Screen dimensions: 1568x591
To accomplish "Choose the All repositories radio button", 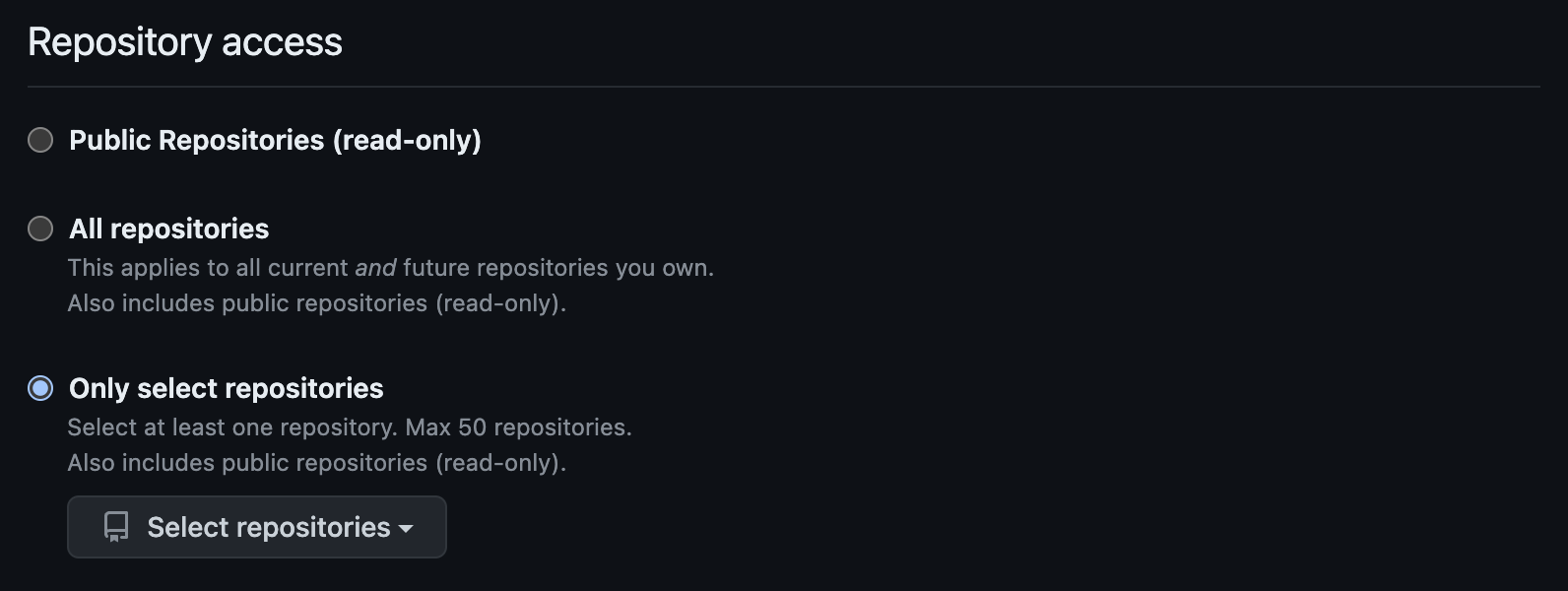I will (x=40, y=229).
